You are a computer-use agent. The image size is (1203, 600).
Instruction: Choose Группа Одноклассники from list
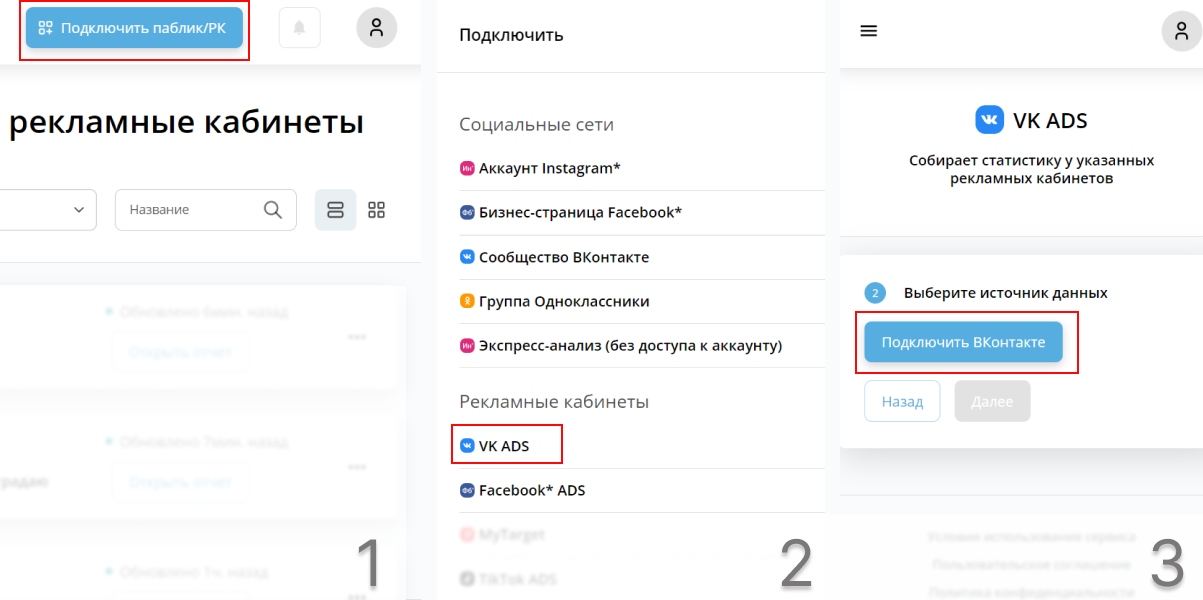(x=563, y=301)
